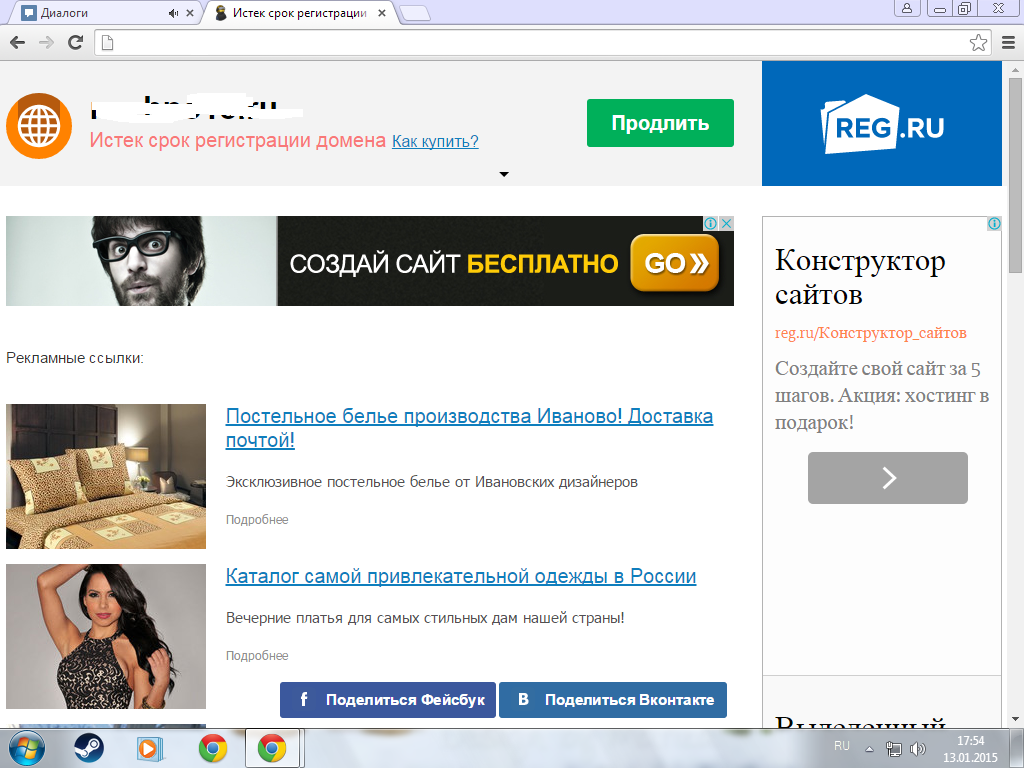Open Постельное белье производства Иваново link

(470, 428)
